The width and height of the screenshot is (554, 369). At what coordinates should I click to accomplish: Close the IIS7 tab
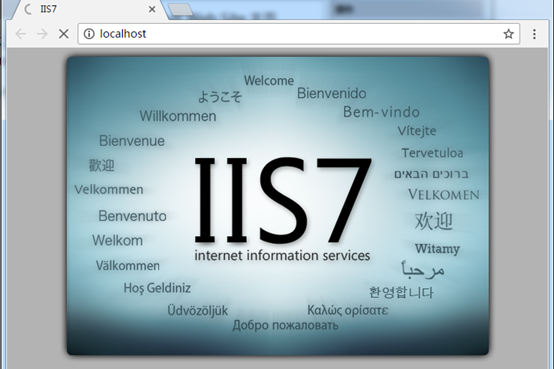tap(152, 9)
